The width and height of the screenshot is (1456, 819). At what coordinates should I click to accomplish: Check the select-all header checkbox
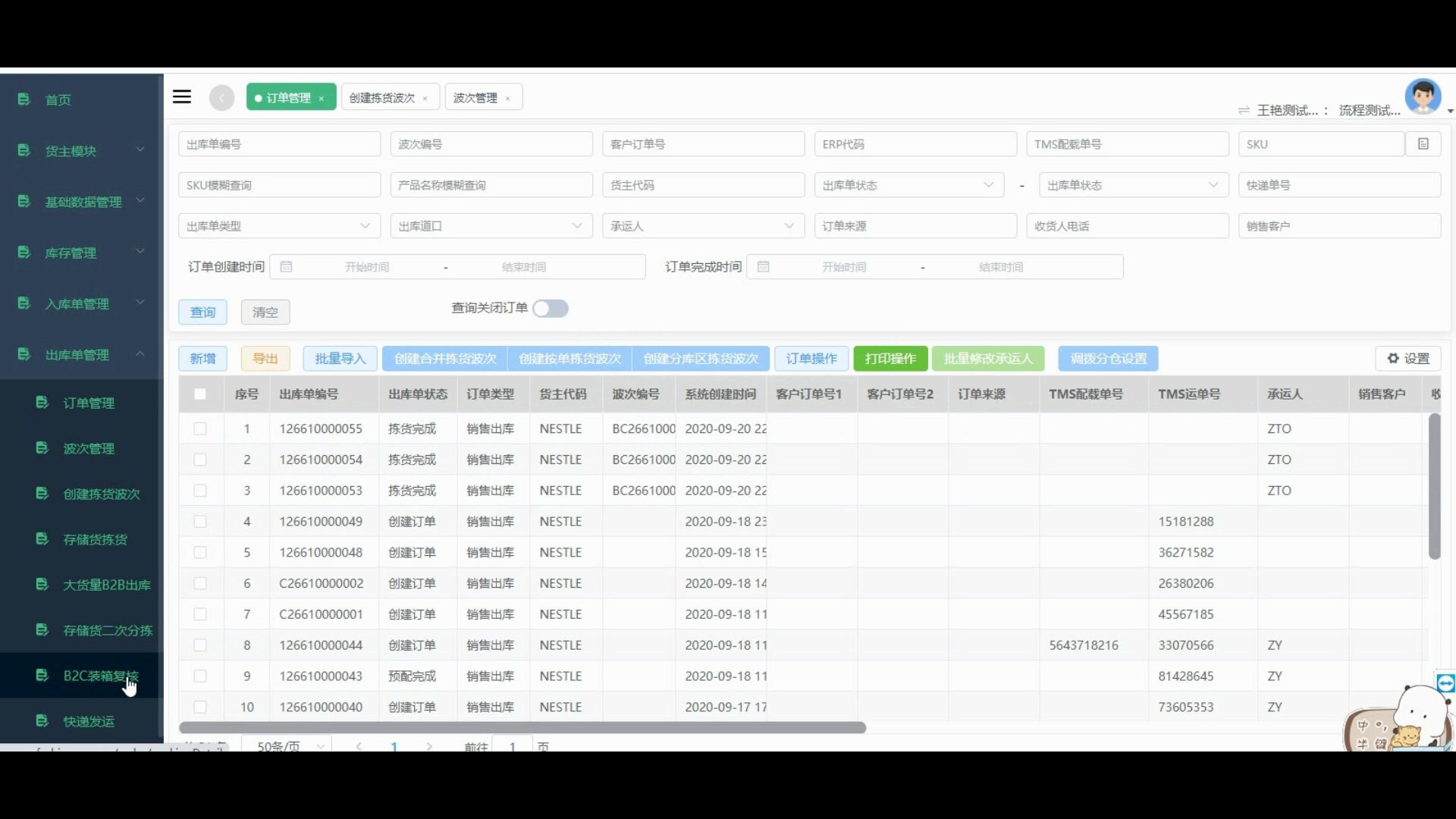pyautogui.click(x=200, y=394)
